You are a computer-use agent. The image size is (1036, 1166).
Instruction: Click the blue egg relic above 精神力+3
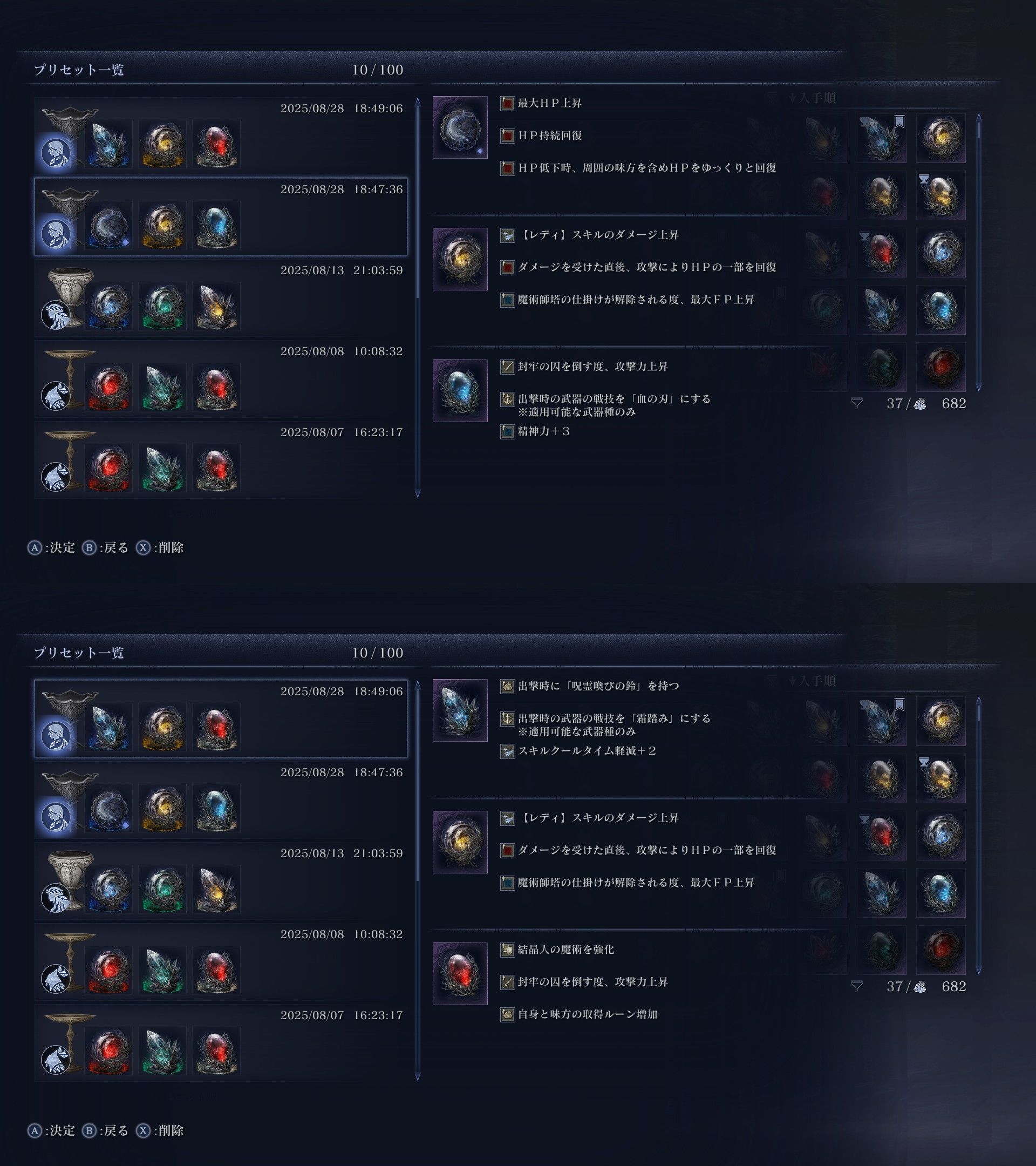tap(460, 390)
